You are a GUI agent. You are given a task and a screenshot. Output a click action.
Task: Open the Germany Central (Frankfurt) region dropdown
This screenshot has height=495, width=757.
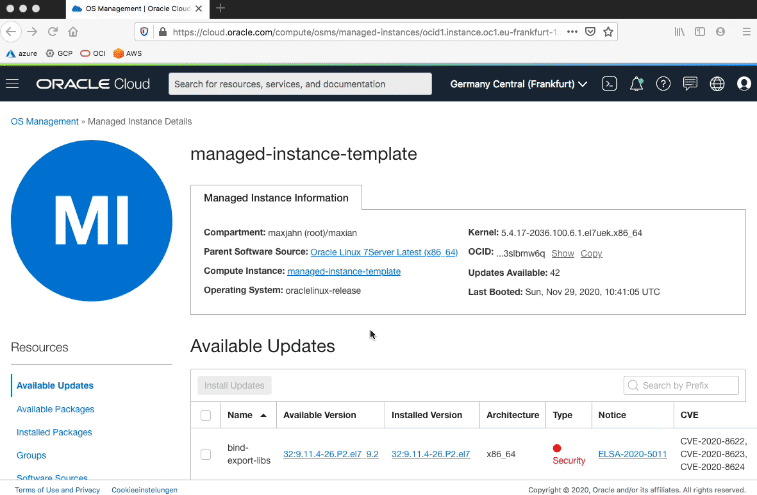point(519,84)
